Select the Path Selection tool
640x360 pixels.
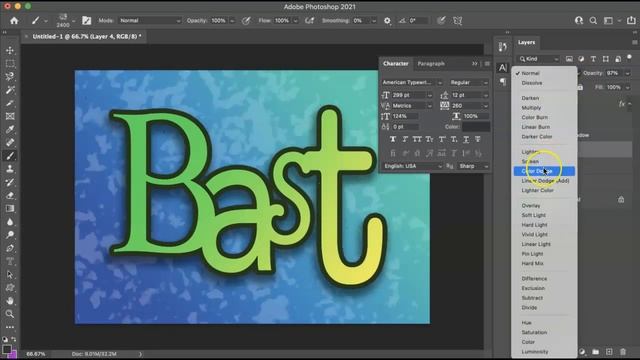click(x=10, y=274)
